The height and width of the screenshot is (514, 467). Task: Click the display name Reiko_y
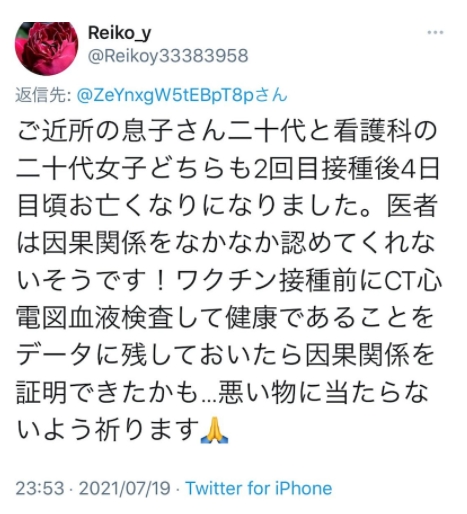[x=119, y=33]
